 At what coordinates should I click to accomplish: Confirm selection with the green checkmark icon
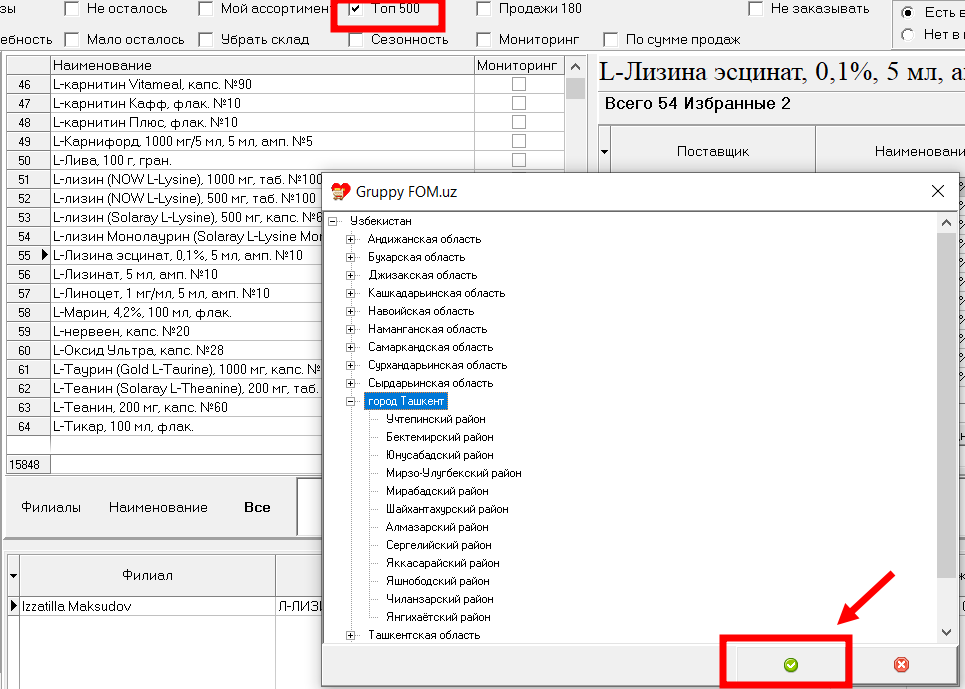point(786,663)
